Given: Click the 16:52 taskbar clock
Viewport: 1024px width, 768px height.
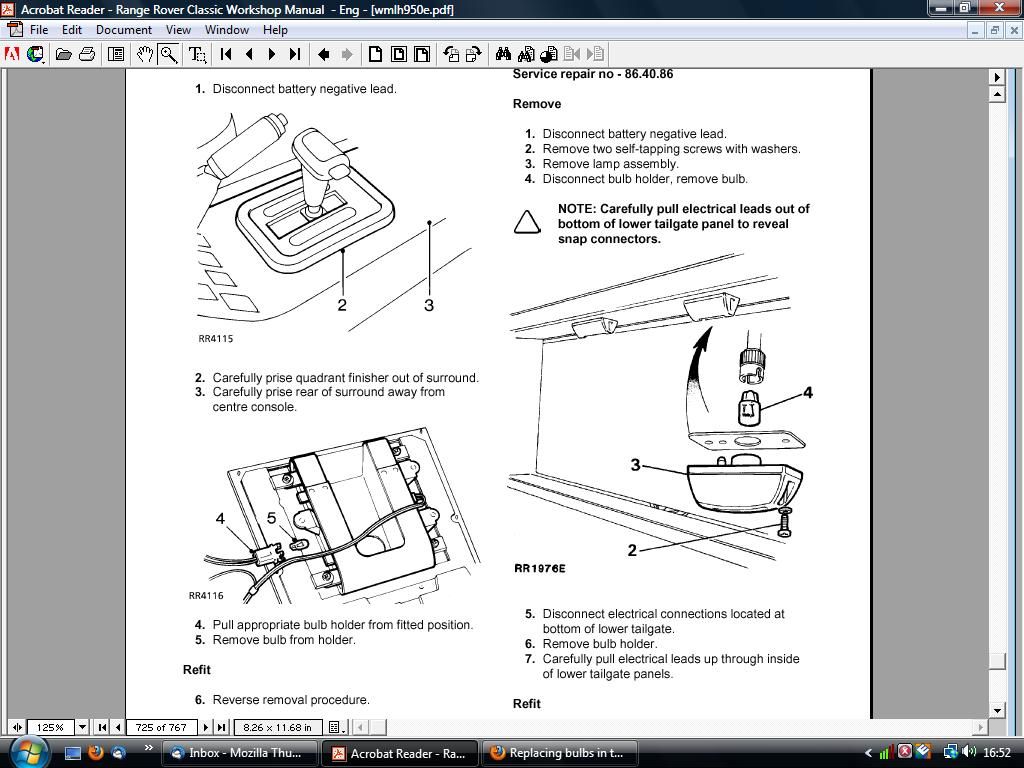Looking at the screenshot, I should coord(997,752).
